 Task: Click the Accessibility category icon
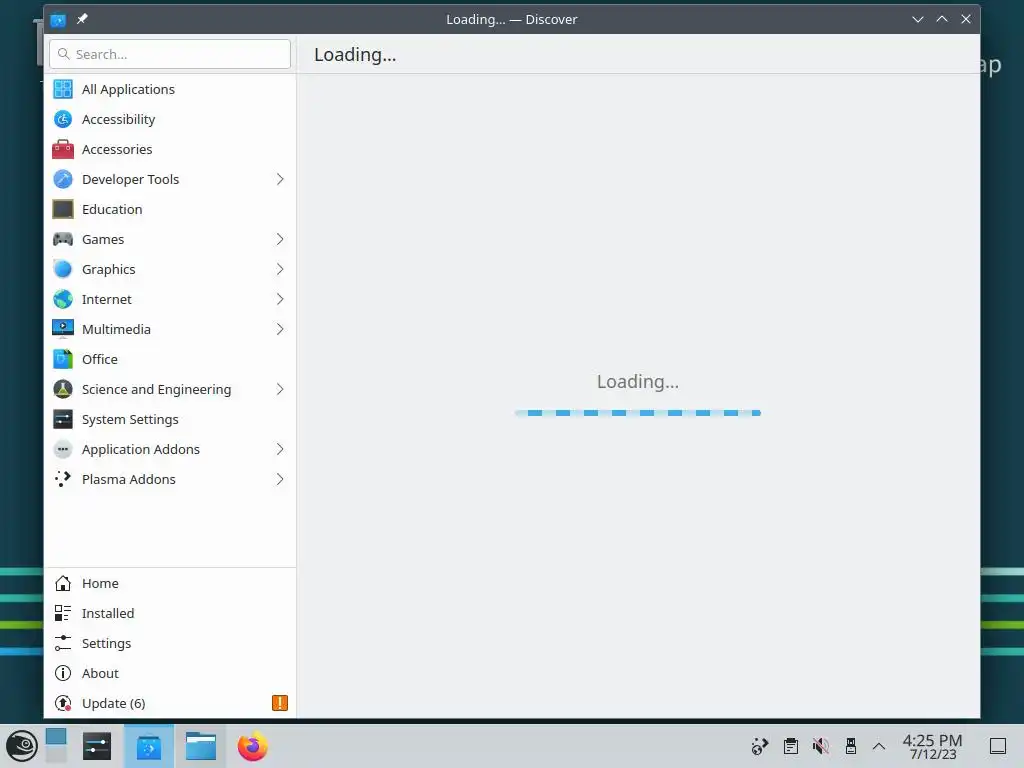coord(63,119)
